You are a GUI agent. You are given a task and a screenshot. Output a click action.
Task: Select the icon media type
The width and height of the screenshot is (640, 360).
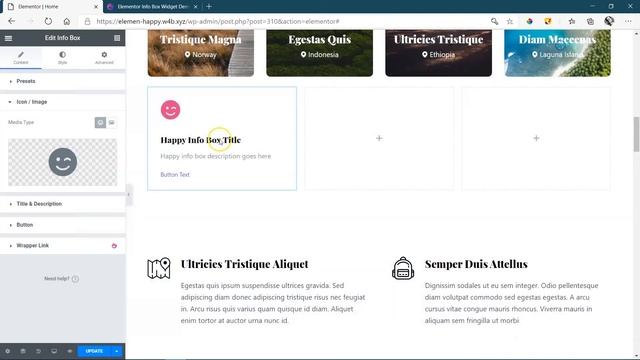(100, 122)
